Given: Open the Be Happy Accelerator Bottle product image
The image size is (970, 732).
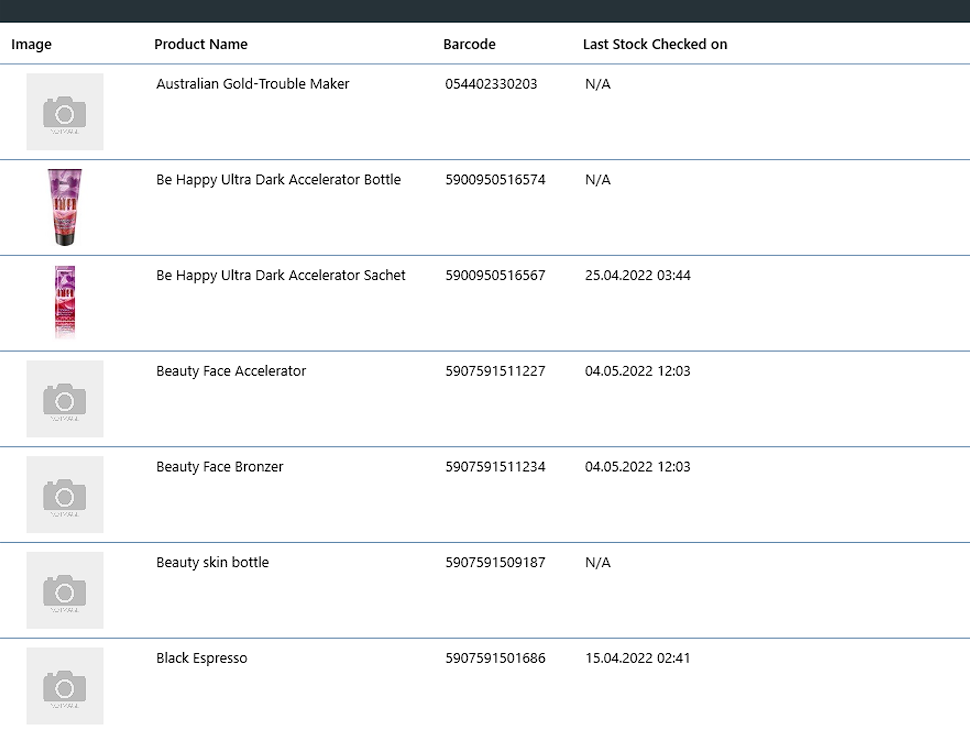Looking at the screenshot, I should pos(65,207).
